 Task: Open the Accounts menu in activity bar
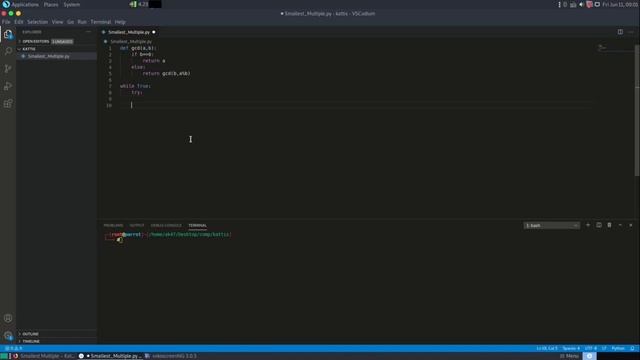[8, 318]
